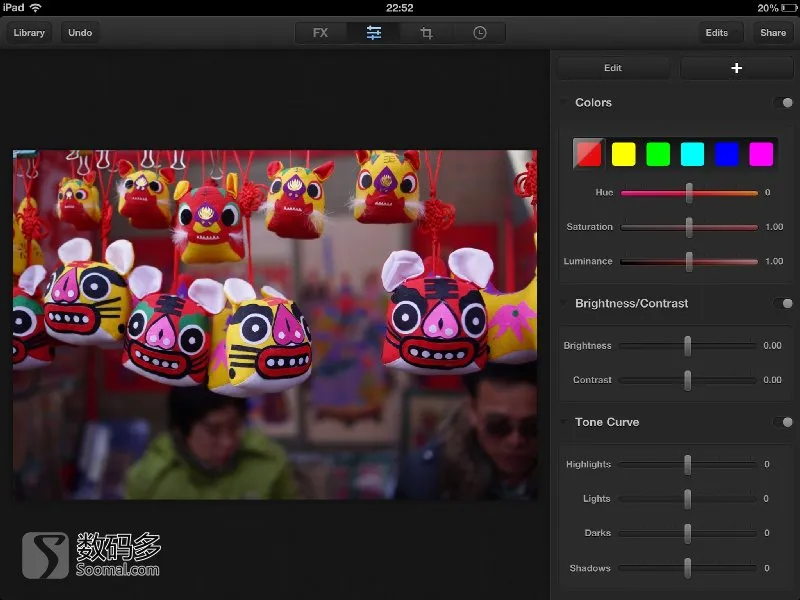Click the Colors section title

593,103
